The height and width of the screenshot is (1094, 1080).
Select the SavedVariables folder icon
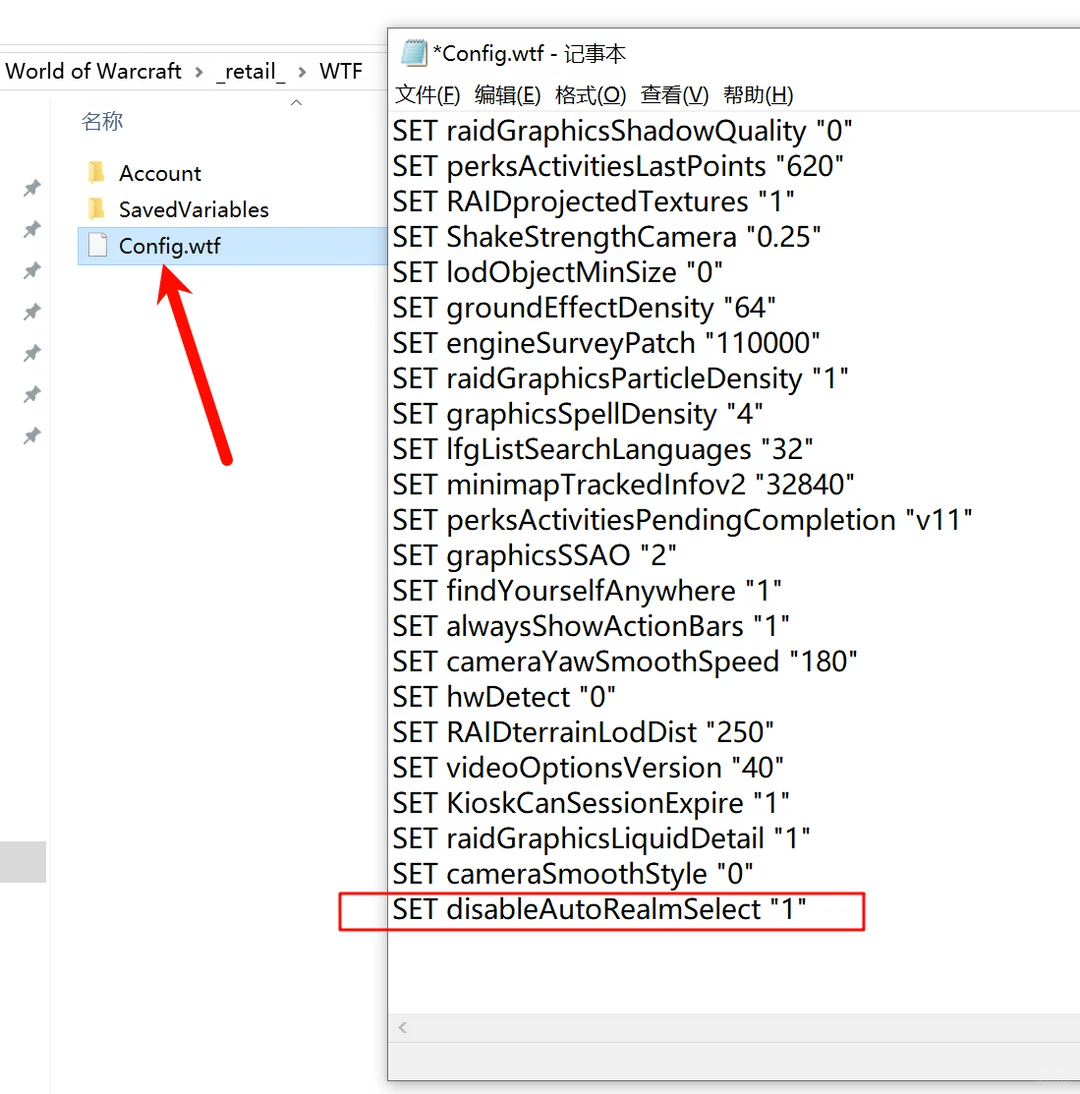click(97, 209)
